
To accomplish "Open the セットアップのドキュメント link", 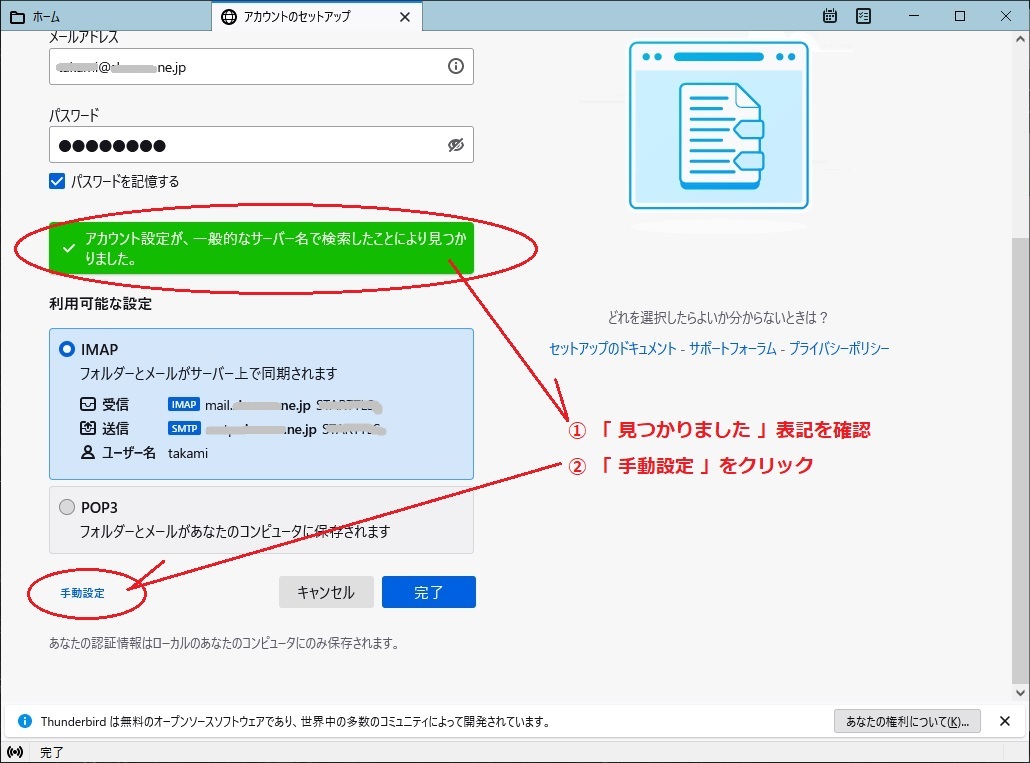I will click(x=612, y=349).
